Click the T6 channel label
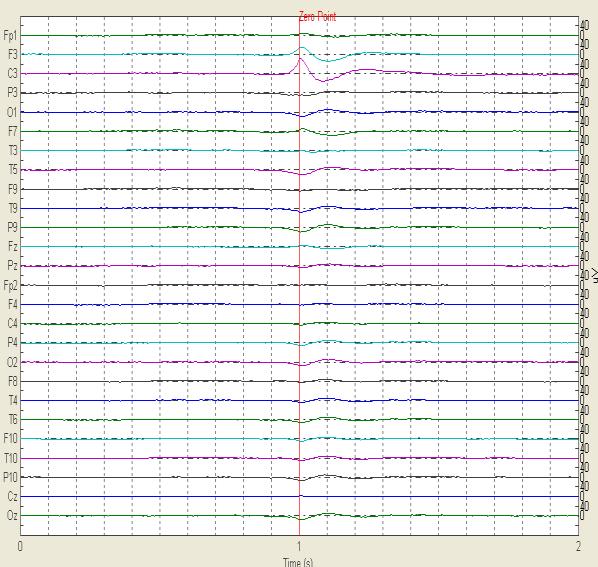The height and width of the screenshot is (567, 598). pos(13,419)
